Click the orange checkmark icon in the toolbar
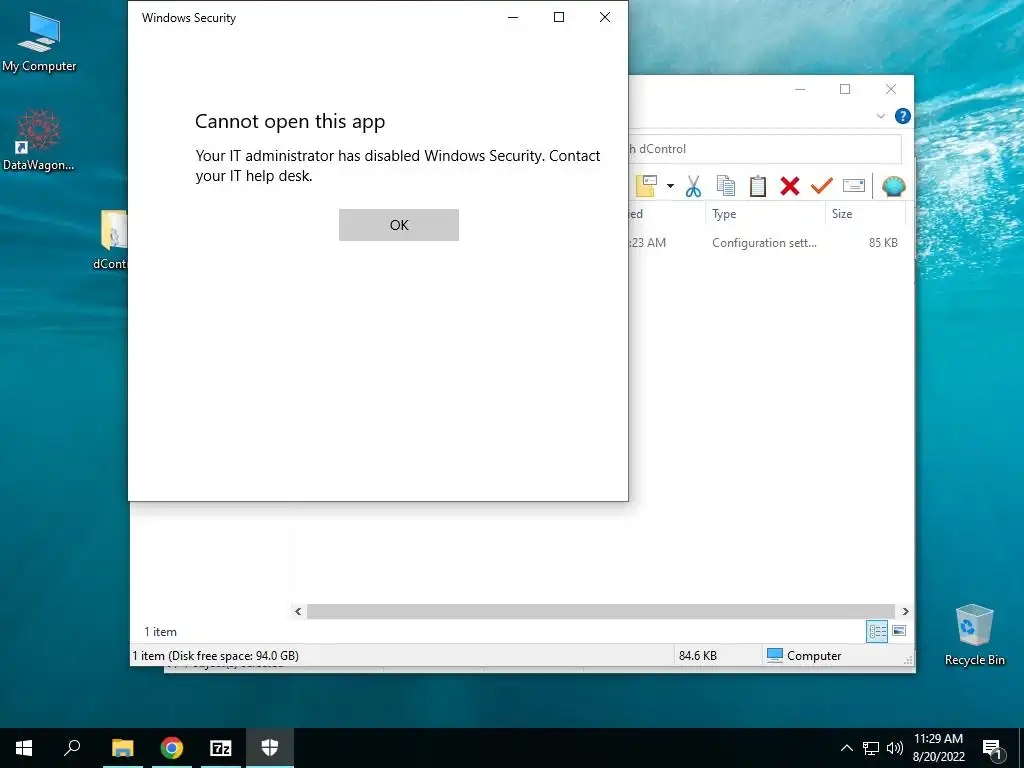 tap(822, 186)
